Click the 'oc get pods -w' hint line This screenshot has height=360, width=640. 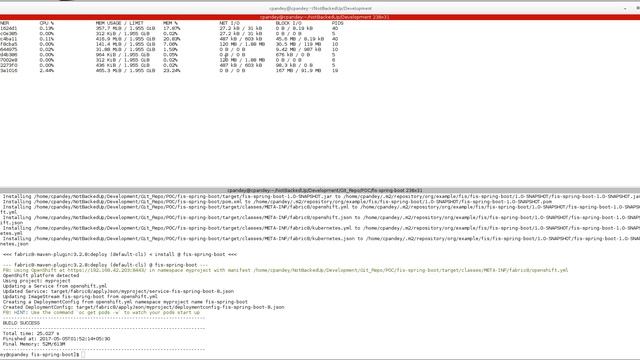pyautogui.click(x=101, y=313)
